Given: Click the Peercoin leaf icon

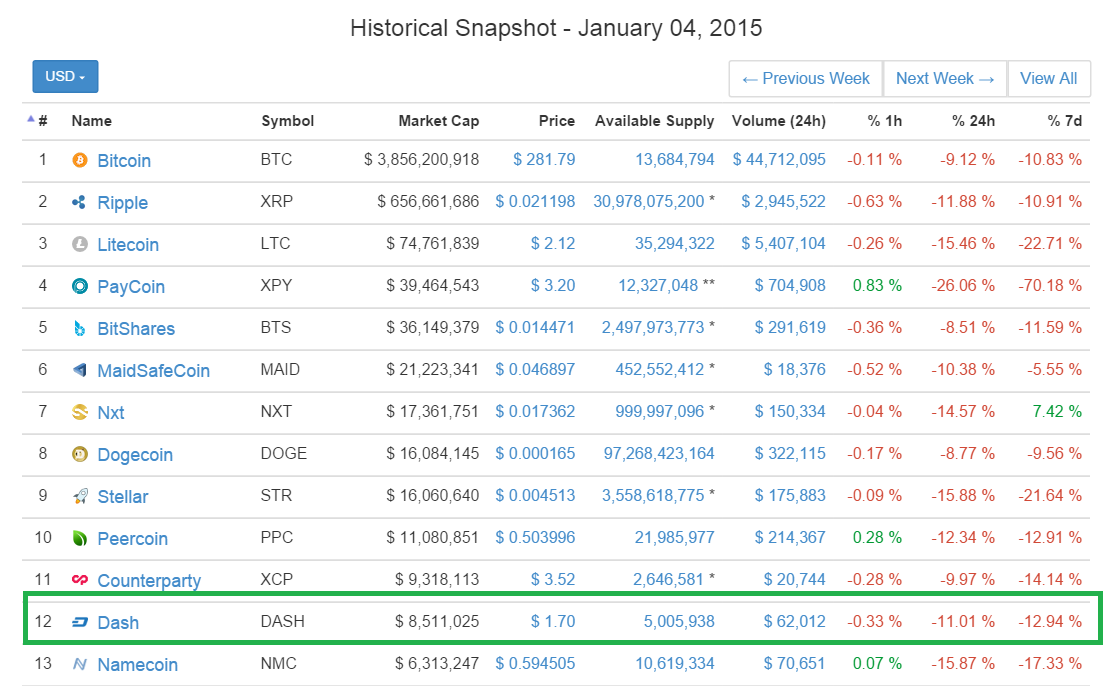Looking at the screenshot, I should (x=80, y=539).
